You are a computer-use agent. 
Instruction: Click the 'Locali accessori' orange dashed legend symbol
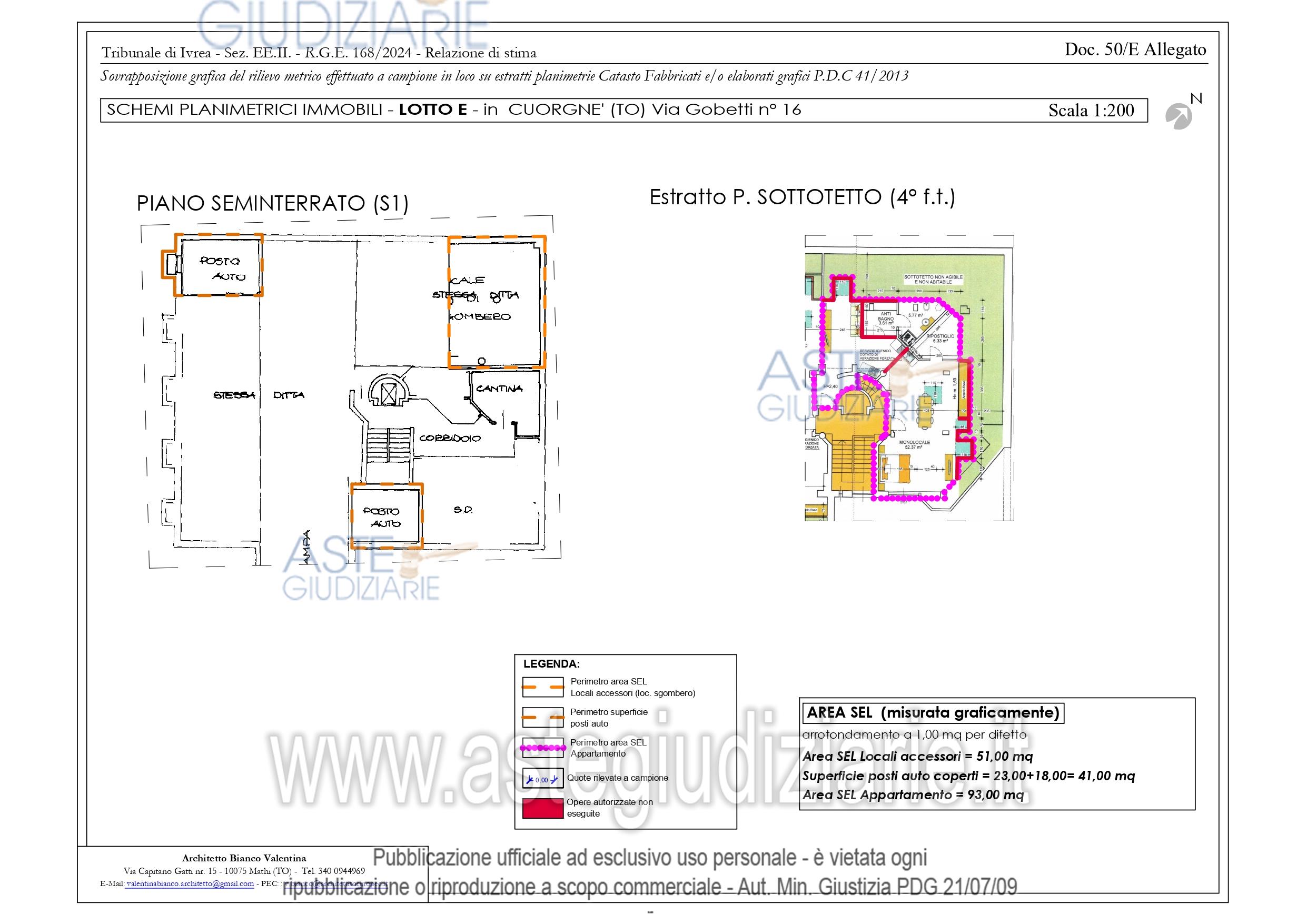point(542,687)
